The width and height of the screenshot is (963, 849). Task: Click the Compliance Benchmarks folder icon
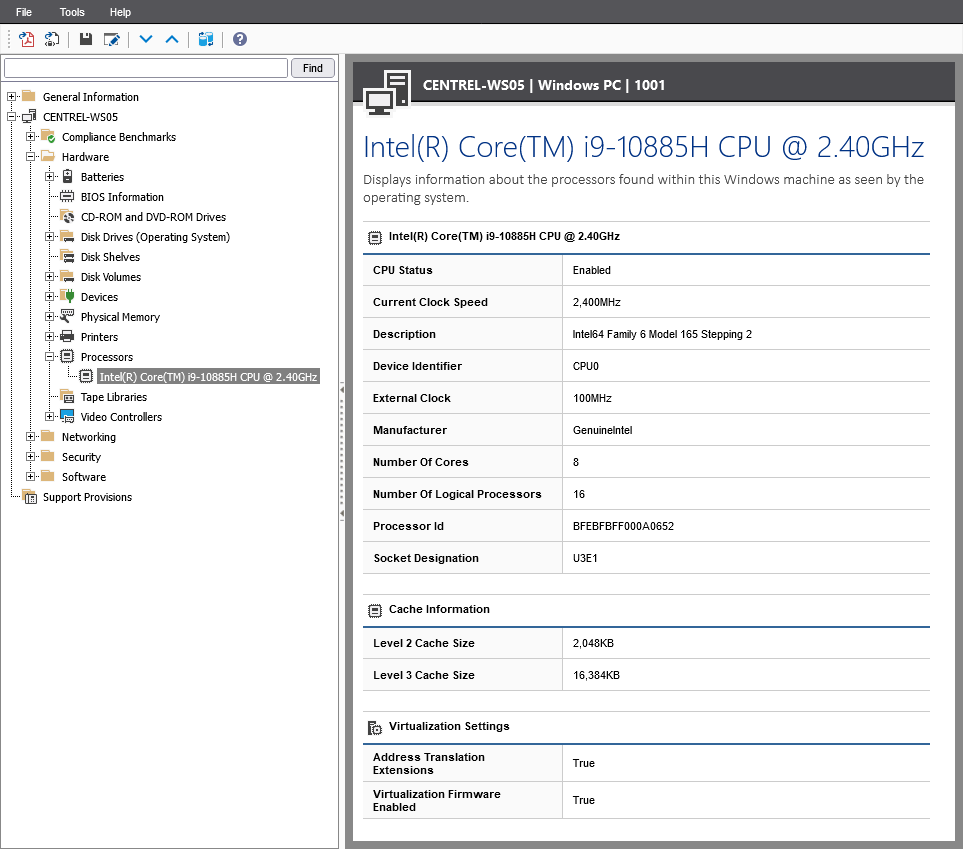pyautogui.click(x=49, y=136)
